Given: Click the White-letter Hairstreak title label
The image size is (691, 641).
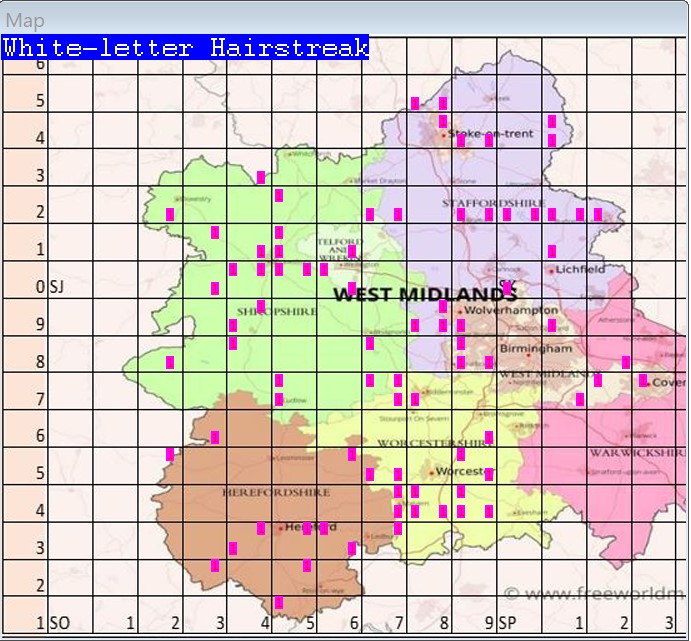Looking at the screenshot, I should 185,47.
